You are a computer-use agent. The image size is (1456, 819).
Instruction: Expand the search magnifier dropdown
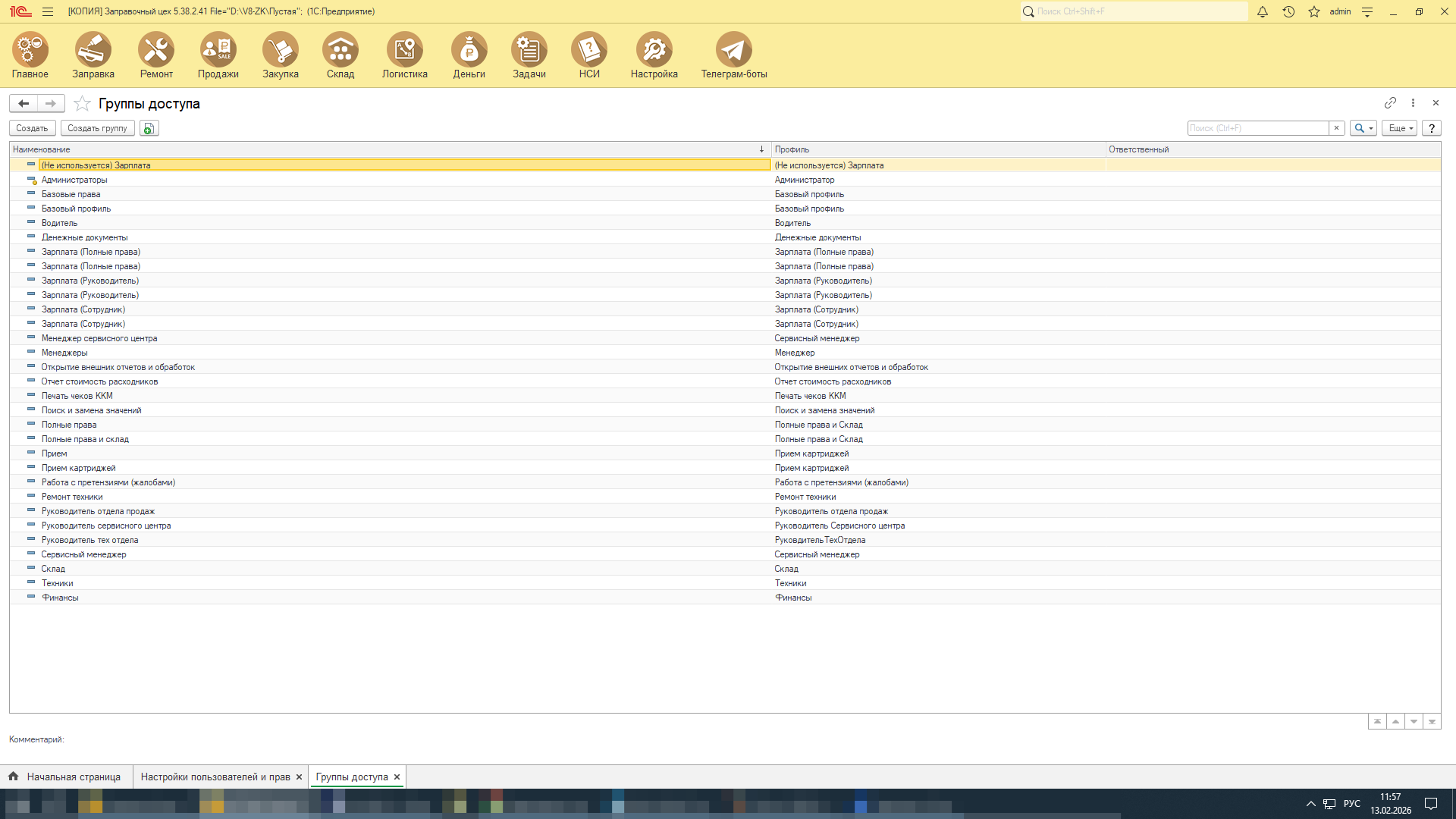(x=1363, y=128)
